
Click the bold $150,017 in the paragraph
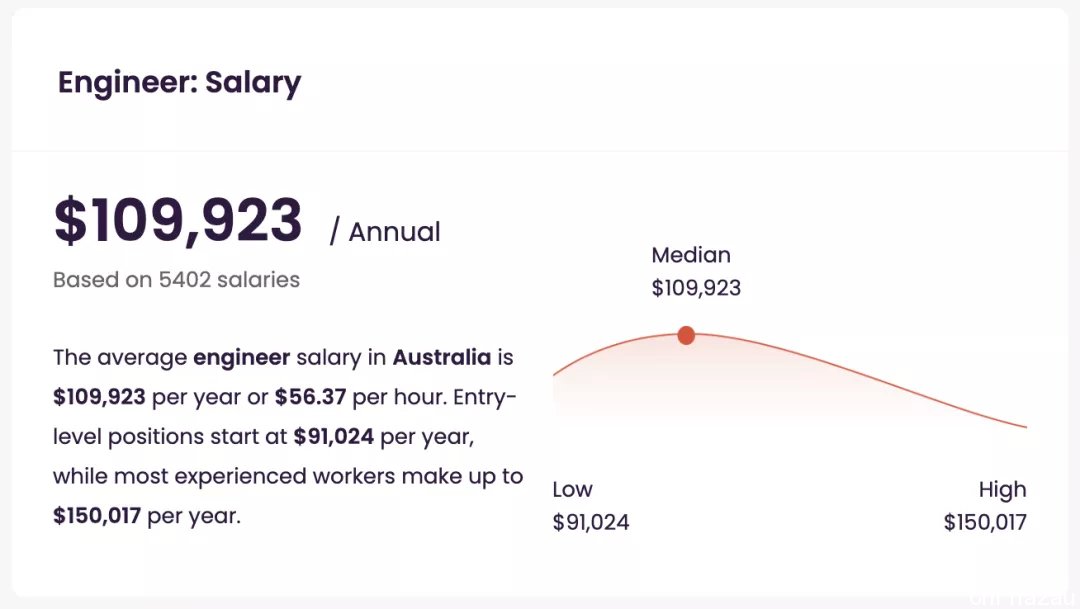pyautogui.click(x=97, y=515)
